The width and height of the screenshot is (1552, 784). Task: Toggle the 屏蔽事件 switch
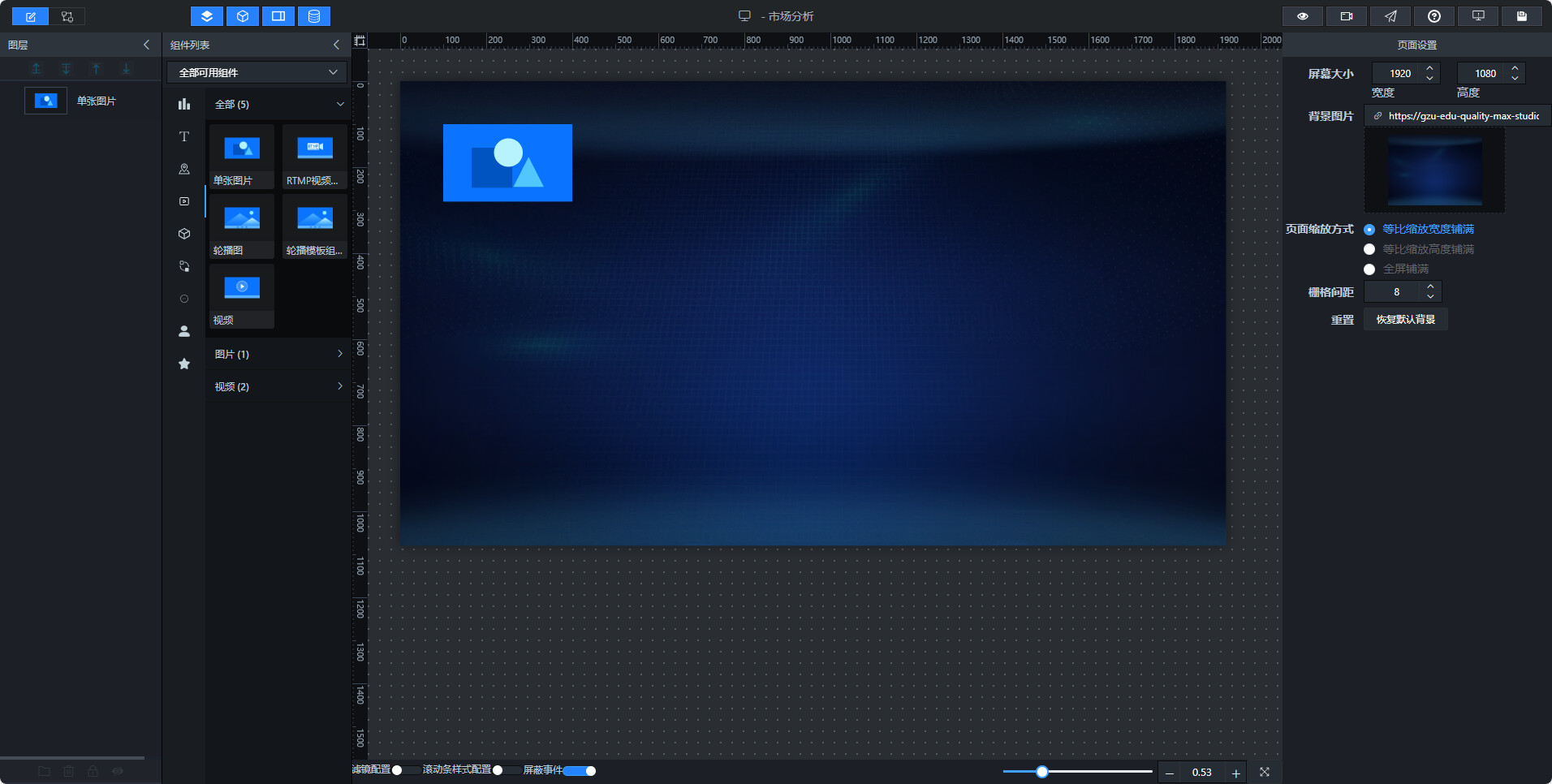pyautogui.click(x=580, y=770)
